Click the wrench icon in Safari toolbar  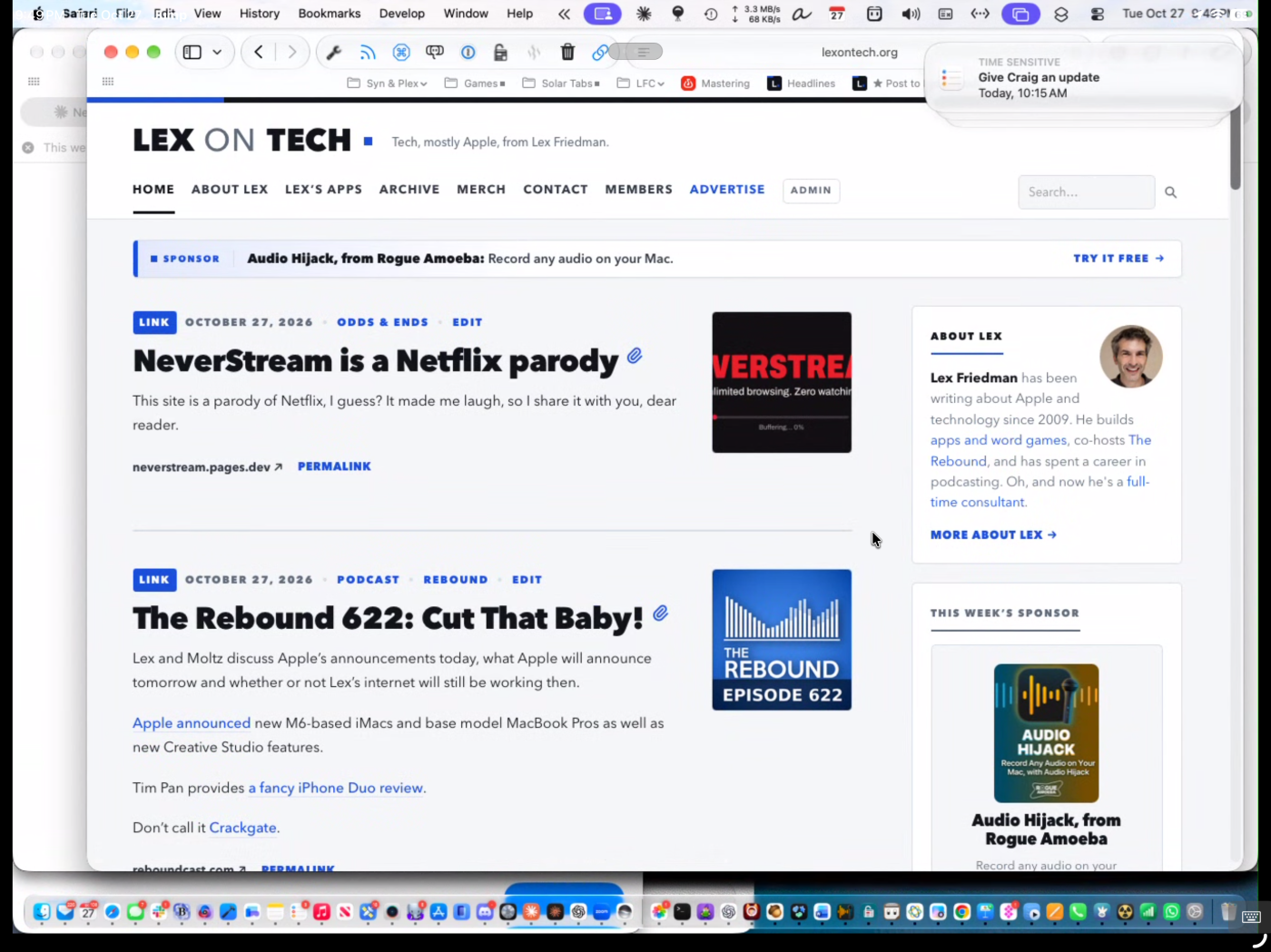pyautogui.click(x=334, y=53)
